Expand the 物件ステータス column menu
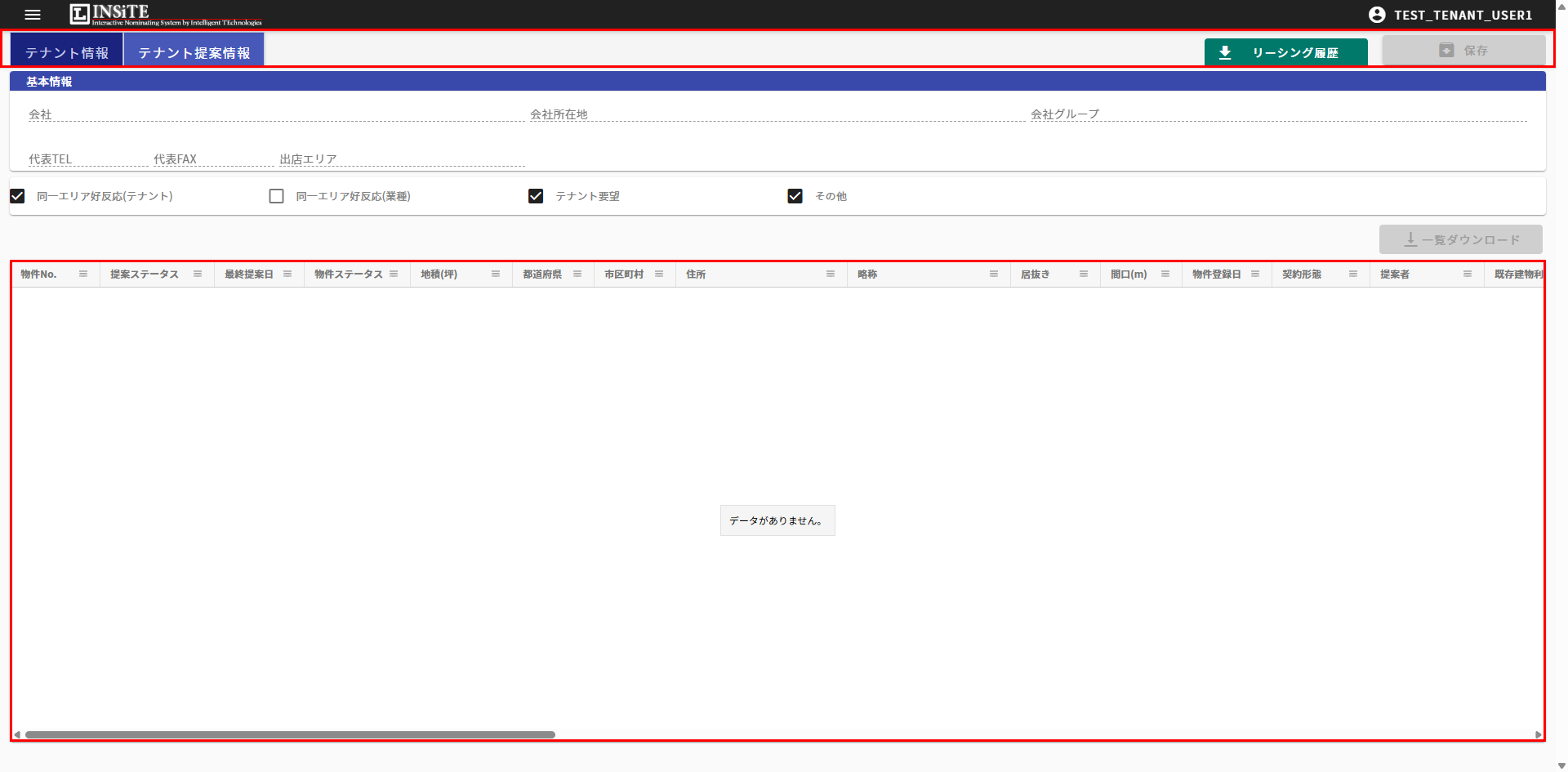This screenshot has width=1568, height=772. pos(394,274)
